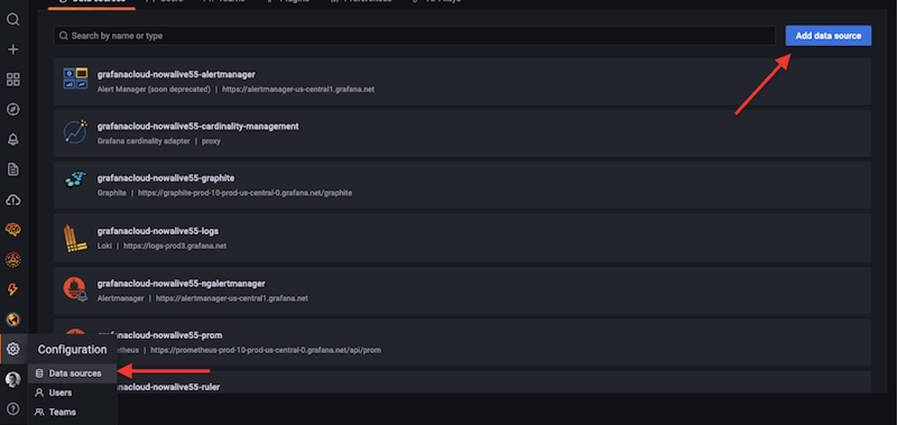897x425 pixels.
Task: Open the Alerting bell icon
Action: coord(13,140)
